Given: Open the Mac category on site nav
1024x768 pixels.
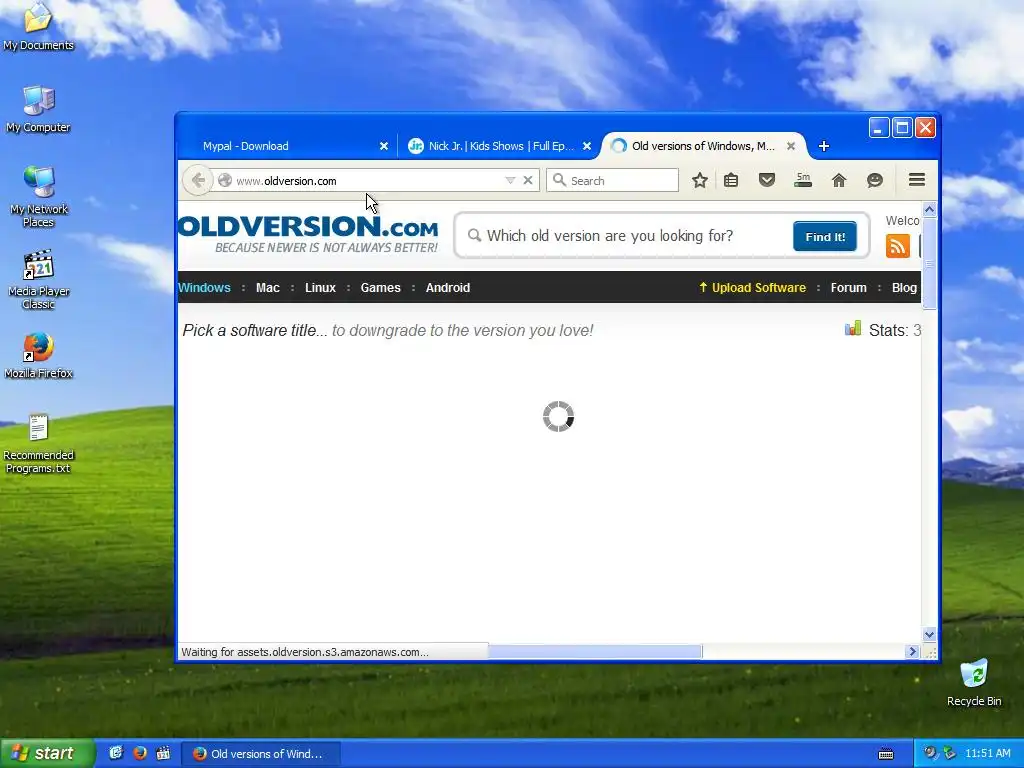Looking at the screenshot, I should 268,287.
